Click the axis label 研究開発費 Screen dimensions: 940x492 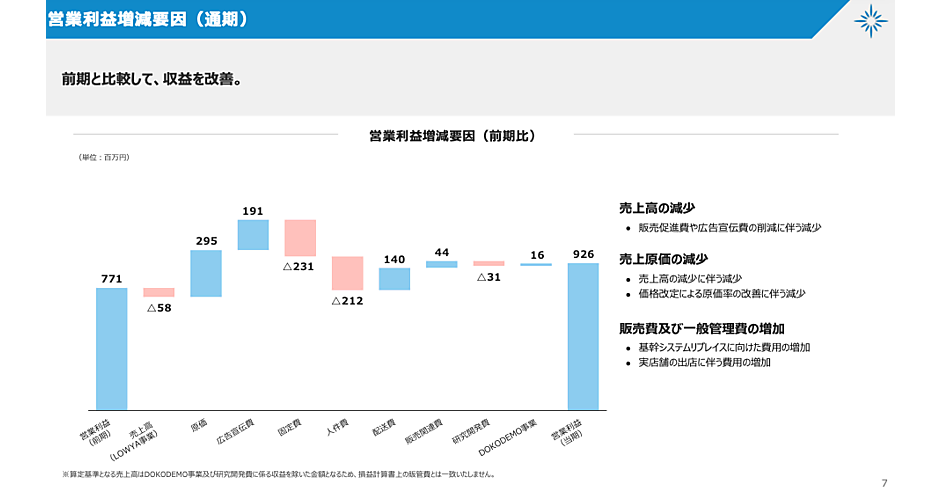coord(471,431)
